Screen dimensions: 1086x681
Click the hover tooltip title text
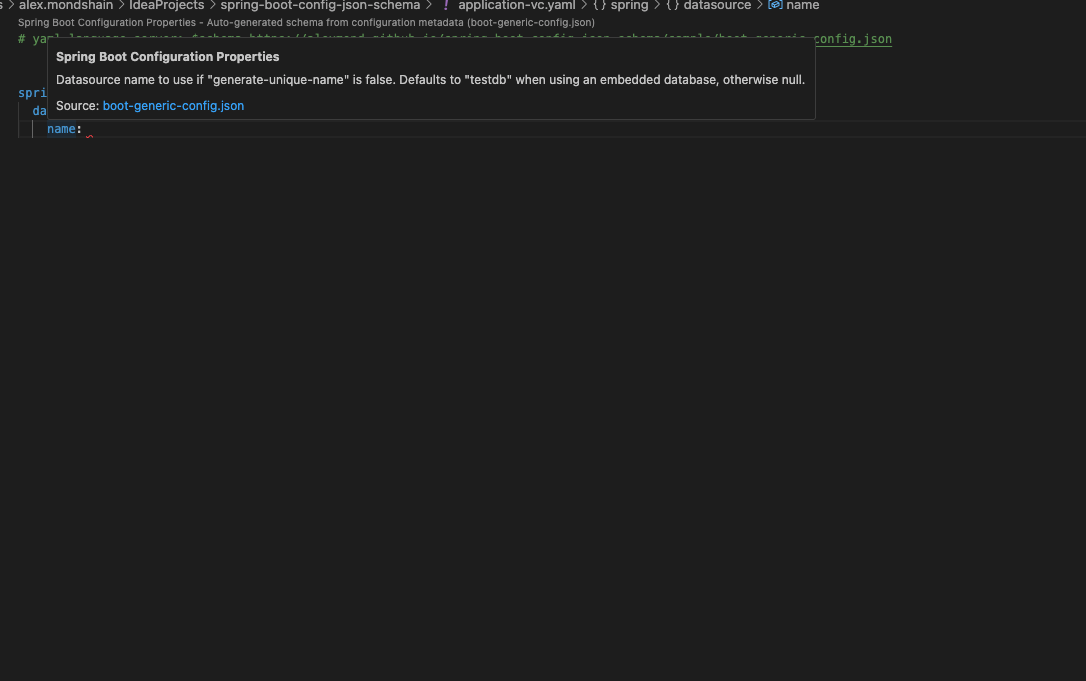point(167,57)
